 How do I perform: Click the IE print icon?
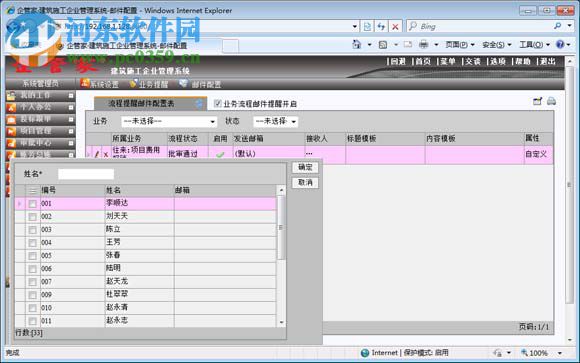tap(424, 45)
